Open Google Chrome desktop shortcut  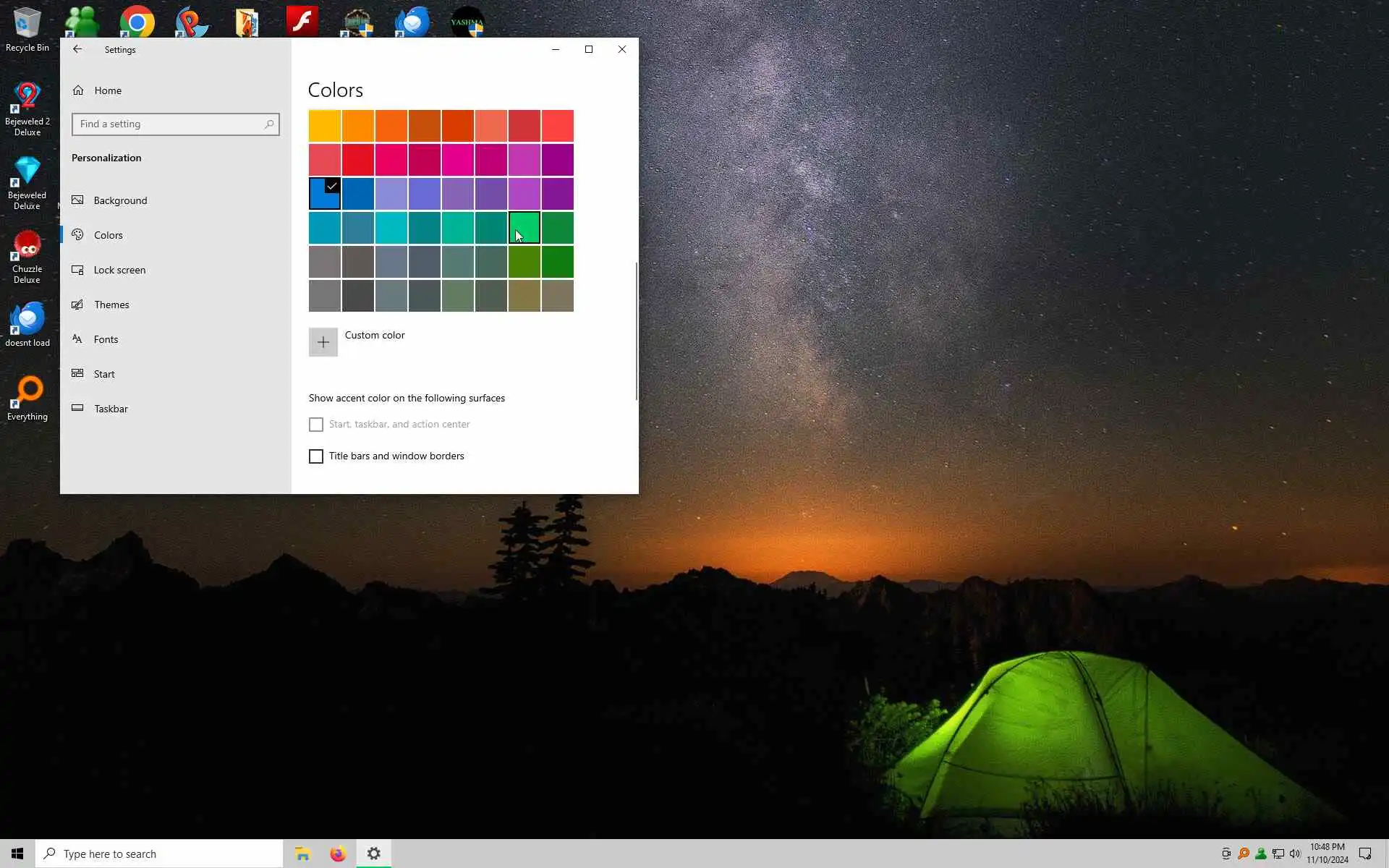137,22
